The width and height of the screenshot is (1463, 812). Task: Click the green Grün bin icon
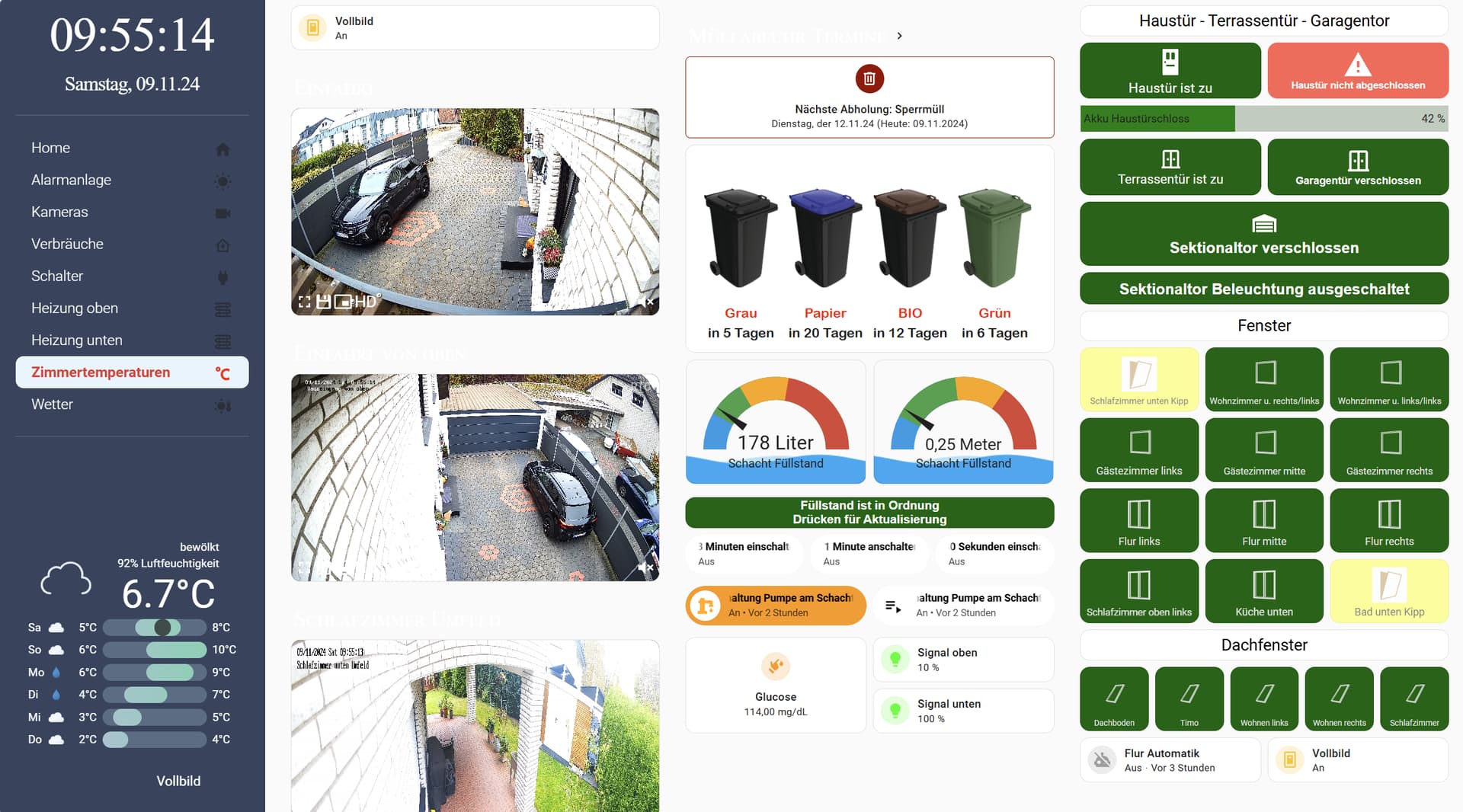tap(994, 238)
